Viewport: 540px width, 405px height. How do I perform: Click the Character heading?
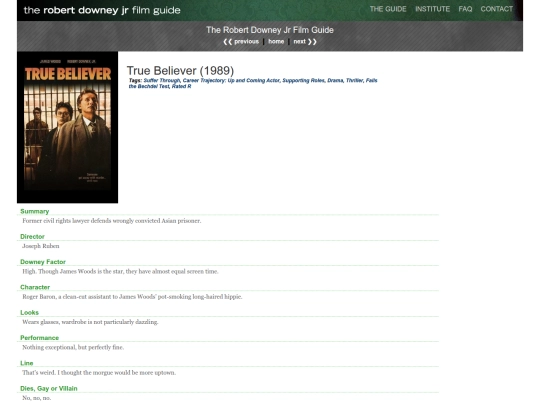click(35, 287)
